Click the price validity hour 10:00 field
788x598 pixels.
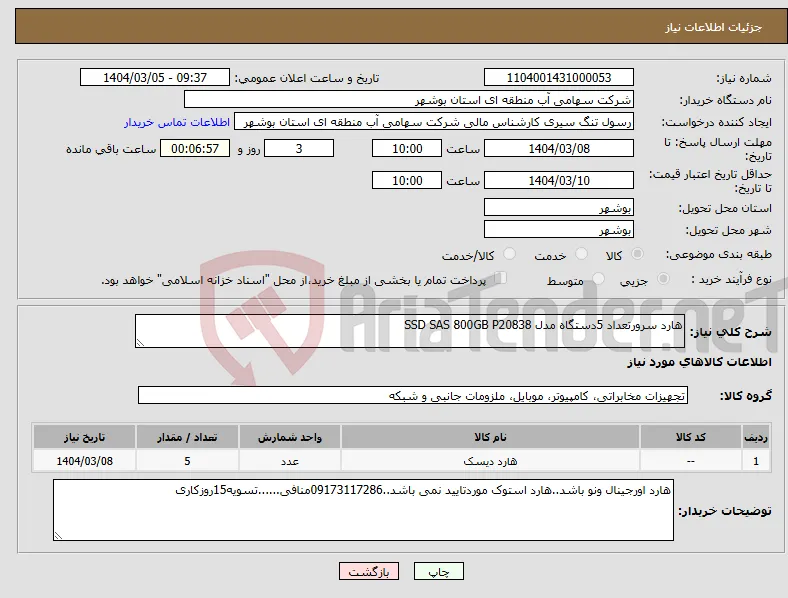pos(407,180)
